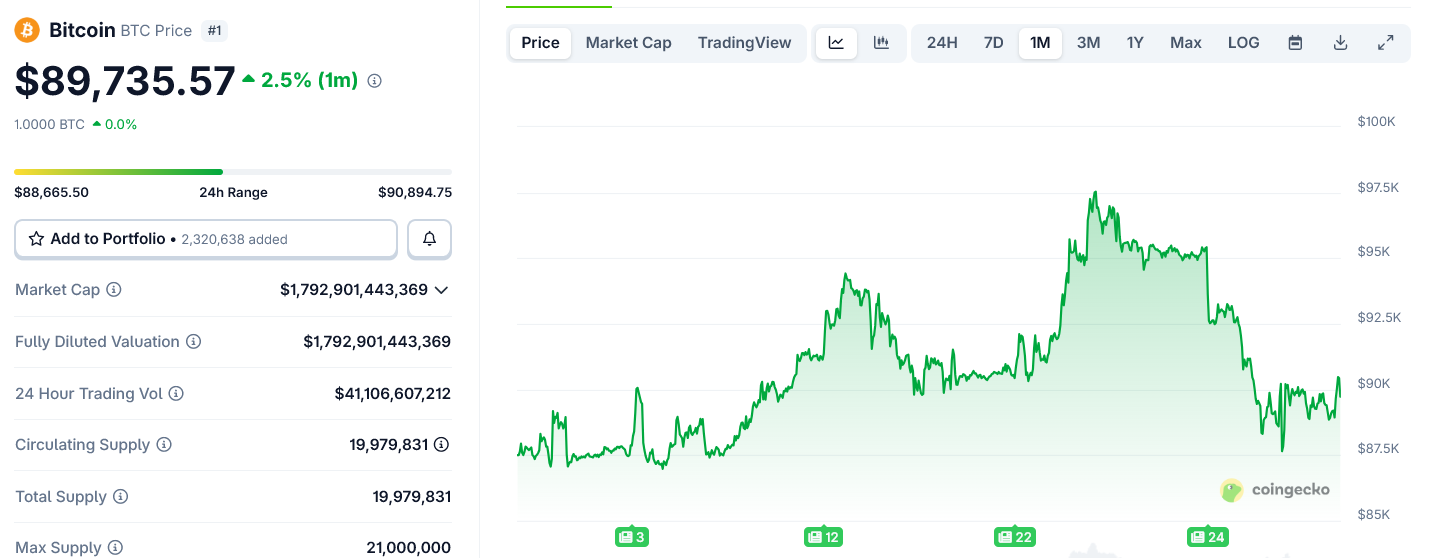Select the 3M time range

(x=1089, y=43)
